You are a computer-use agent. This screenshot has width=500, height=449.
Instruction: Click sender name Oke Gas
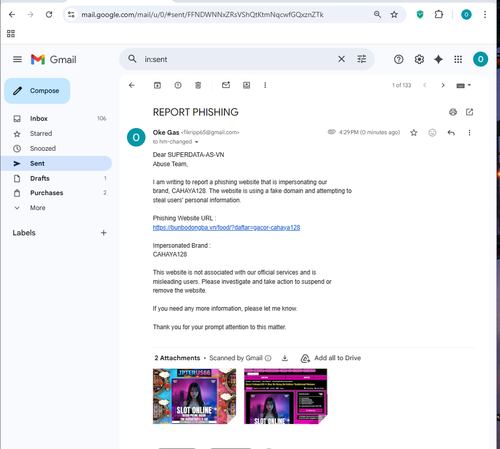point(166,132)
